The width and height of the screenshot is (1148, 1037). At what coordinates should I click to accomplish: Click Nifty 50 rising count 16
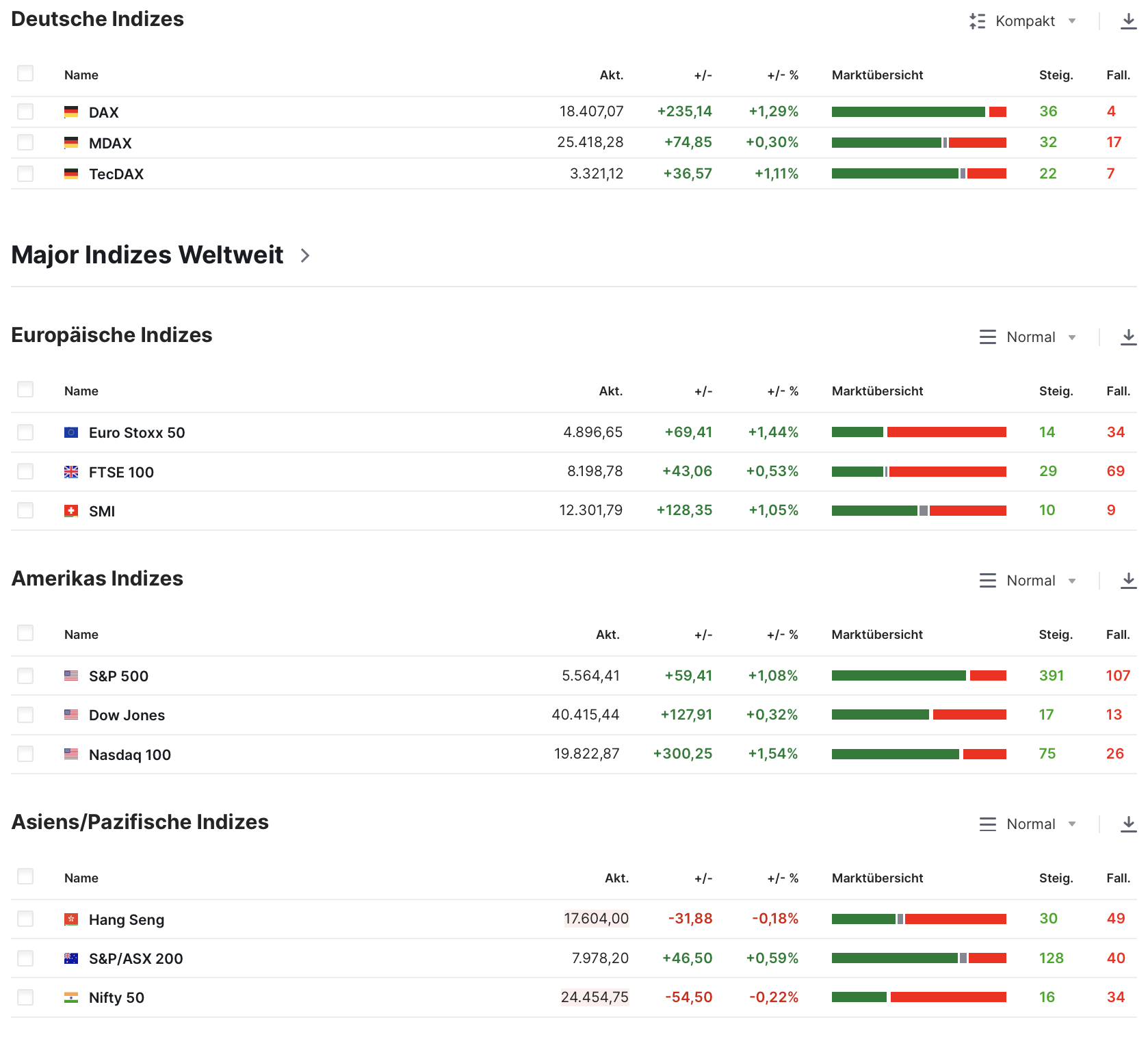coord(1047,997)
